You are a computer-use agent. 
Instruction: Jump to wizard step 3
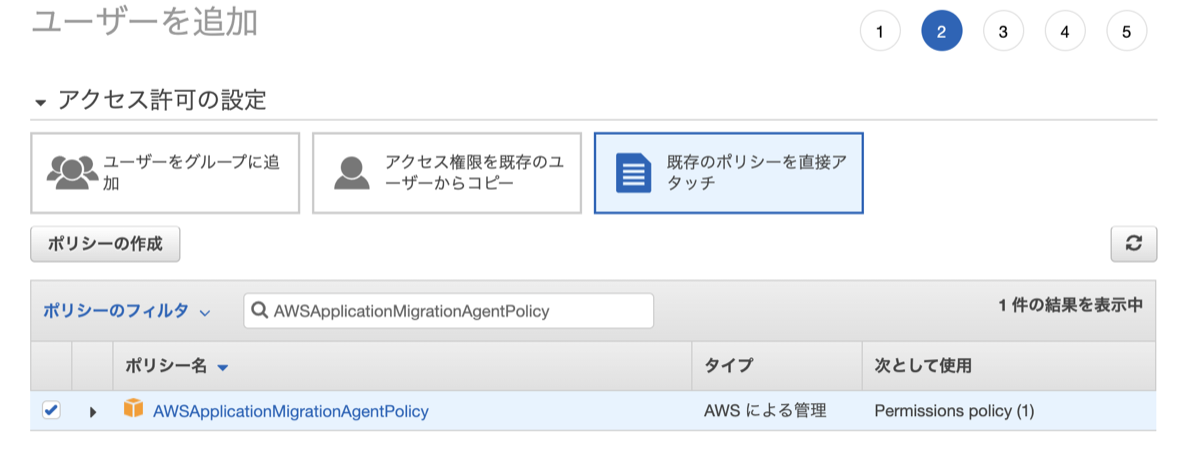[x=1003, y=32]
